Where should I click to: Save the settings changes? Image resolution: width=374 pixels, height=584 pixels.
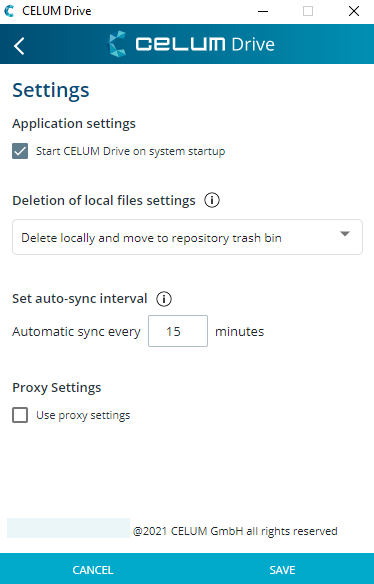pos(282,570)
